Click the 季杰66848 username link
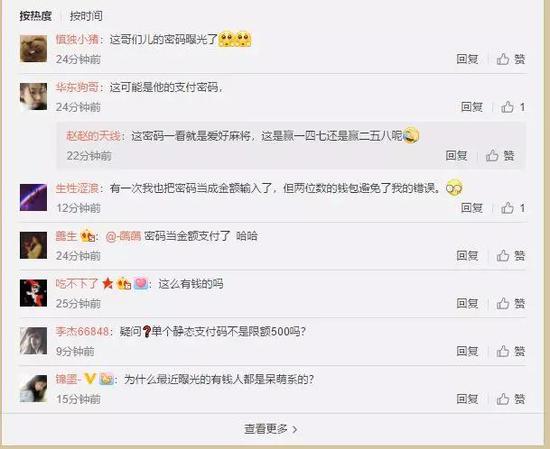 click(82, 331)
